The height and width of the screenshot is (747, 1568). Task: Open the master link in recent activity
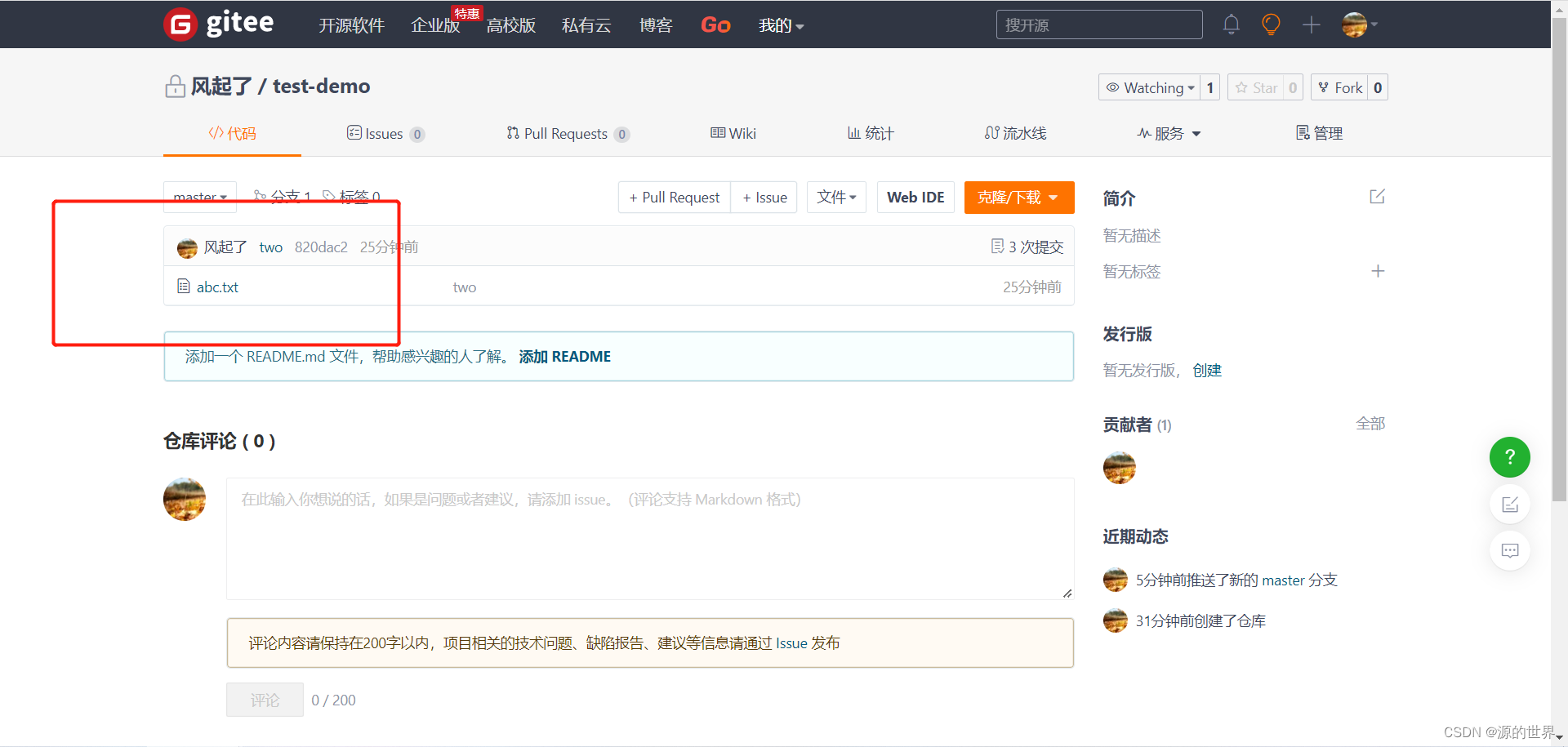[1283, 580]
